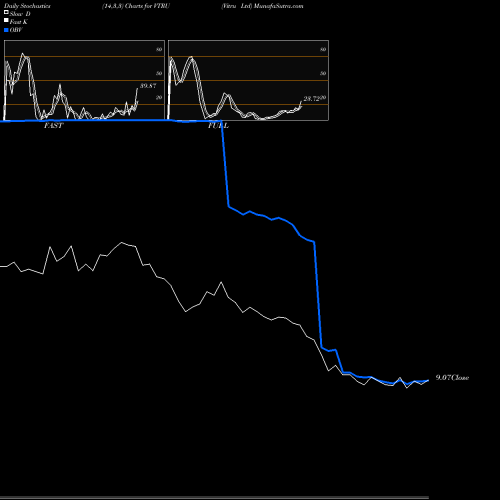Click the 'MunafaSutra.com' title text

coord(279,6)
